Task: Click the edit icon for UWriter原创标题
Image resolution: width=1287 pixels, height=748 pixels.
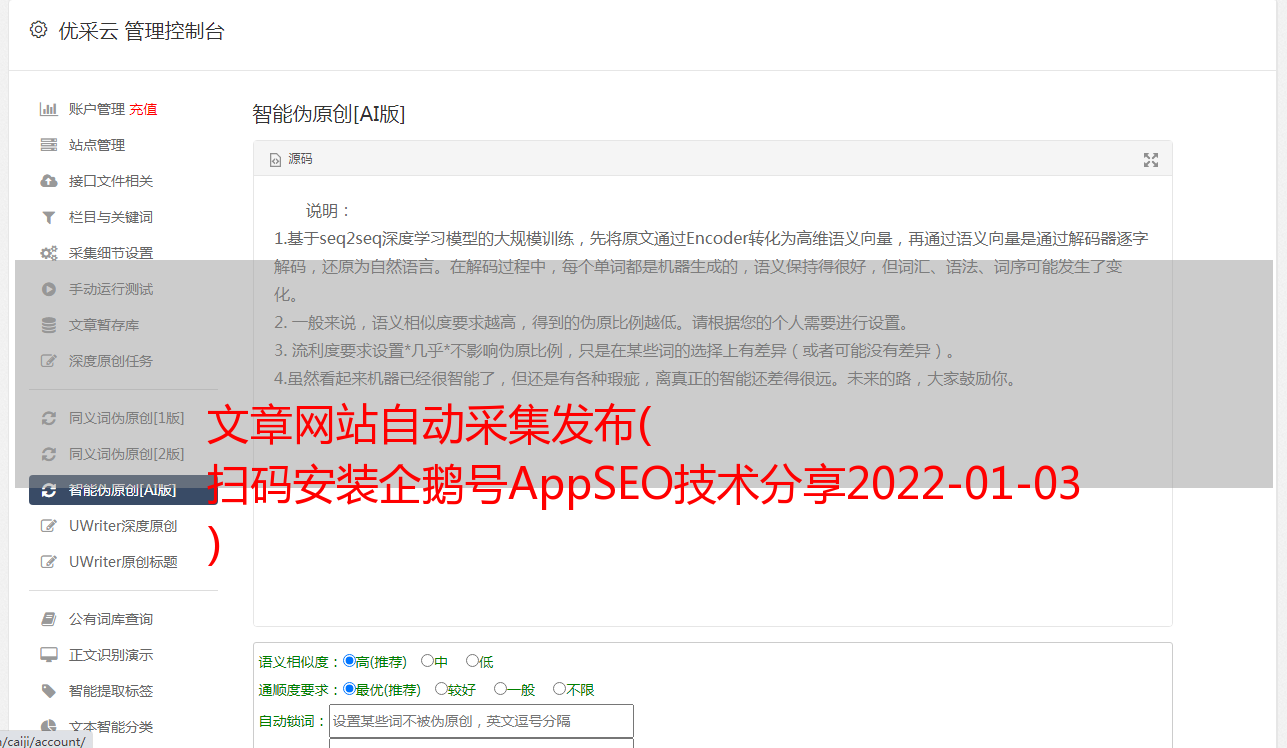Action: coord(48,562)
